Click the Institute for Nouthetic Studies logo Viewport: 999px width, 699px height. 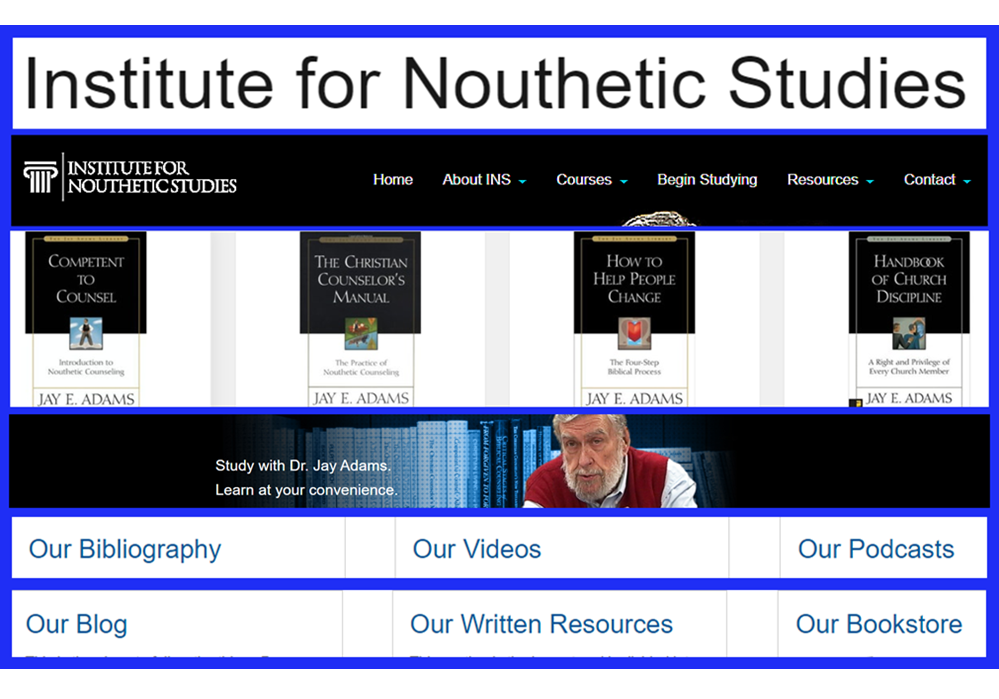click(130, 177)
